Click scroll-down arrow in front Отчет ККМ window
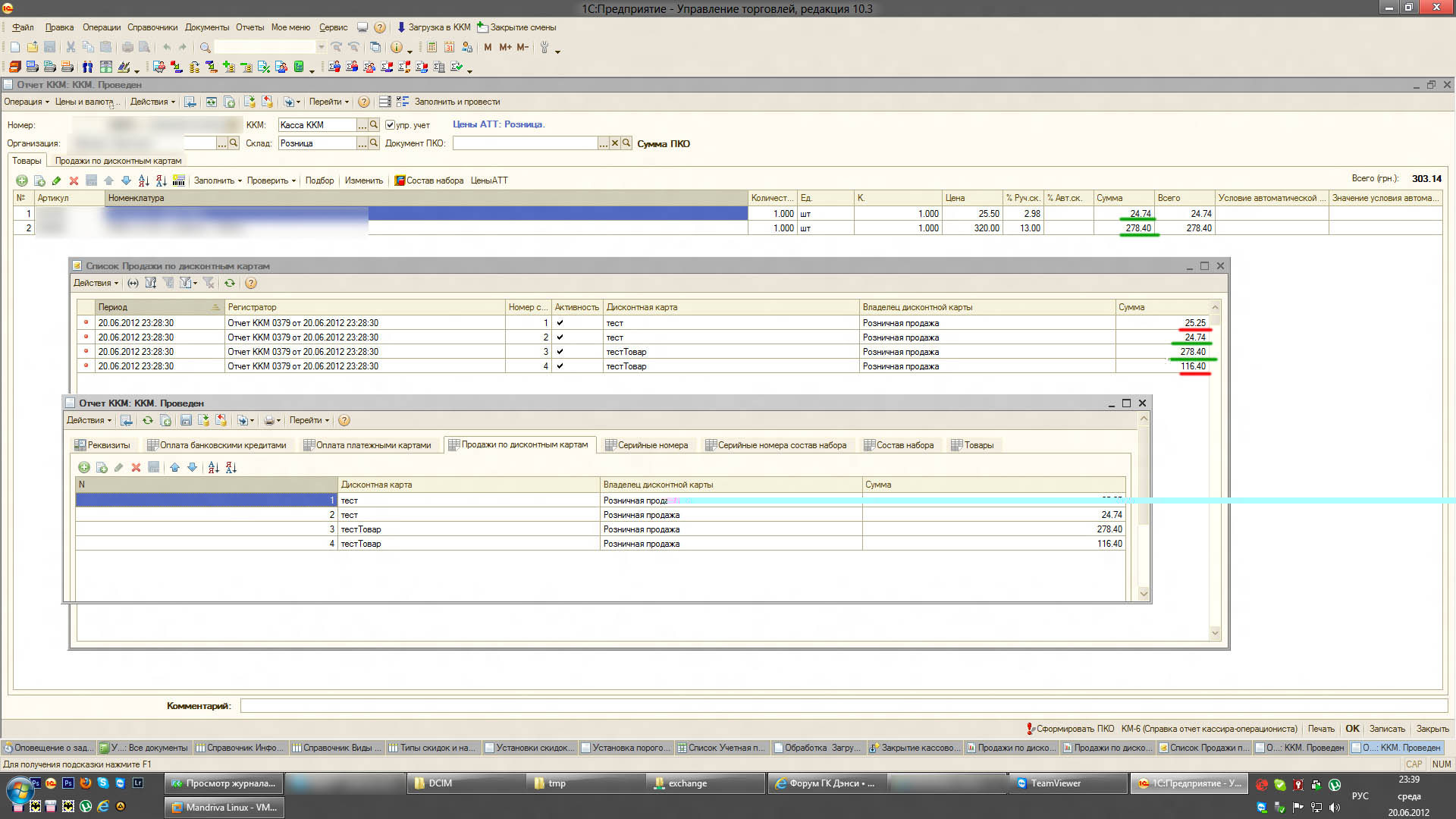The width and height of the screenshot is (1456, 819). click(1144, 595)
